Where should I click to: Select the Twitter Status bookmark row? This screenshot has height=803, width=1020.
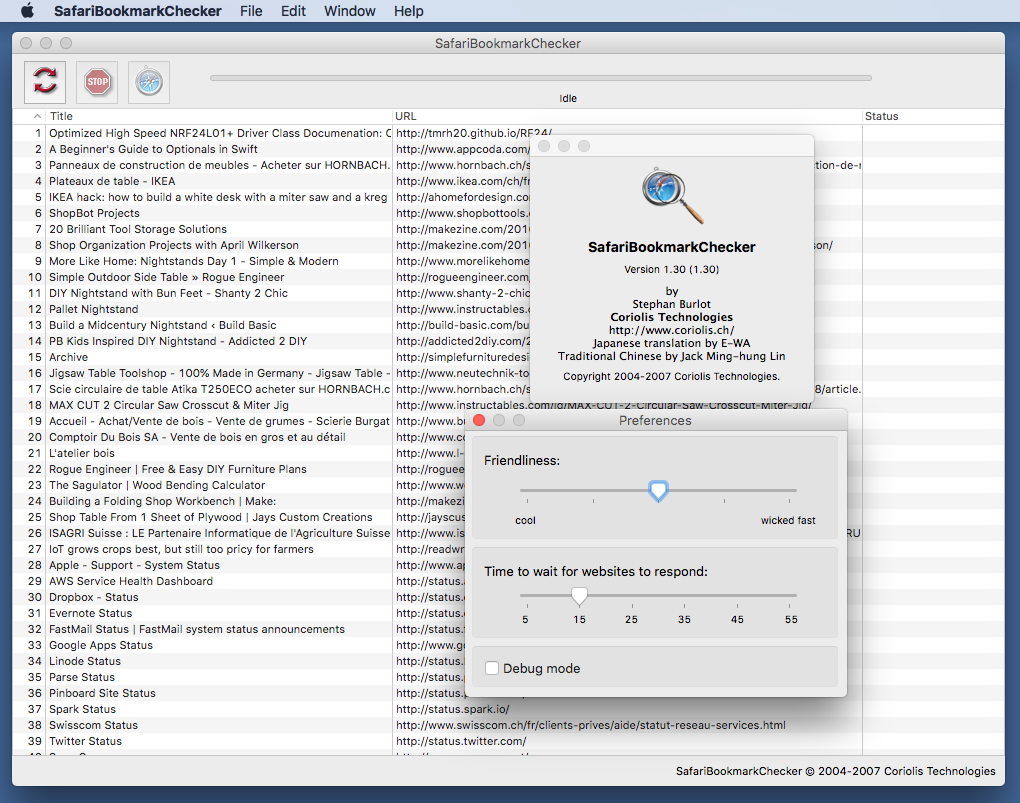pyautogui.click(x=85, y=741)
